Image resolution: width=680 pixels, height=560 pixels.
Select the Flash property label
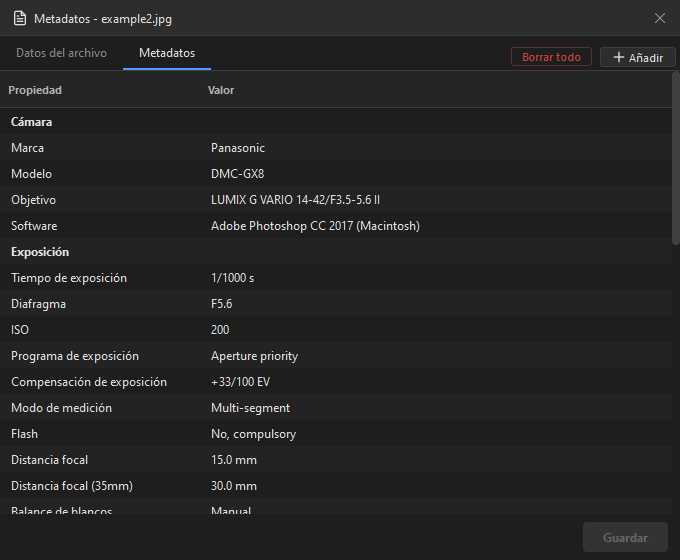point(24,434)
